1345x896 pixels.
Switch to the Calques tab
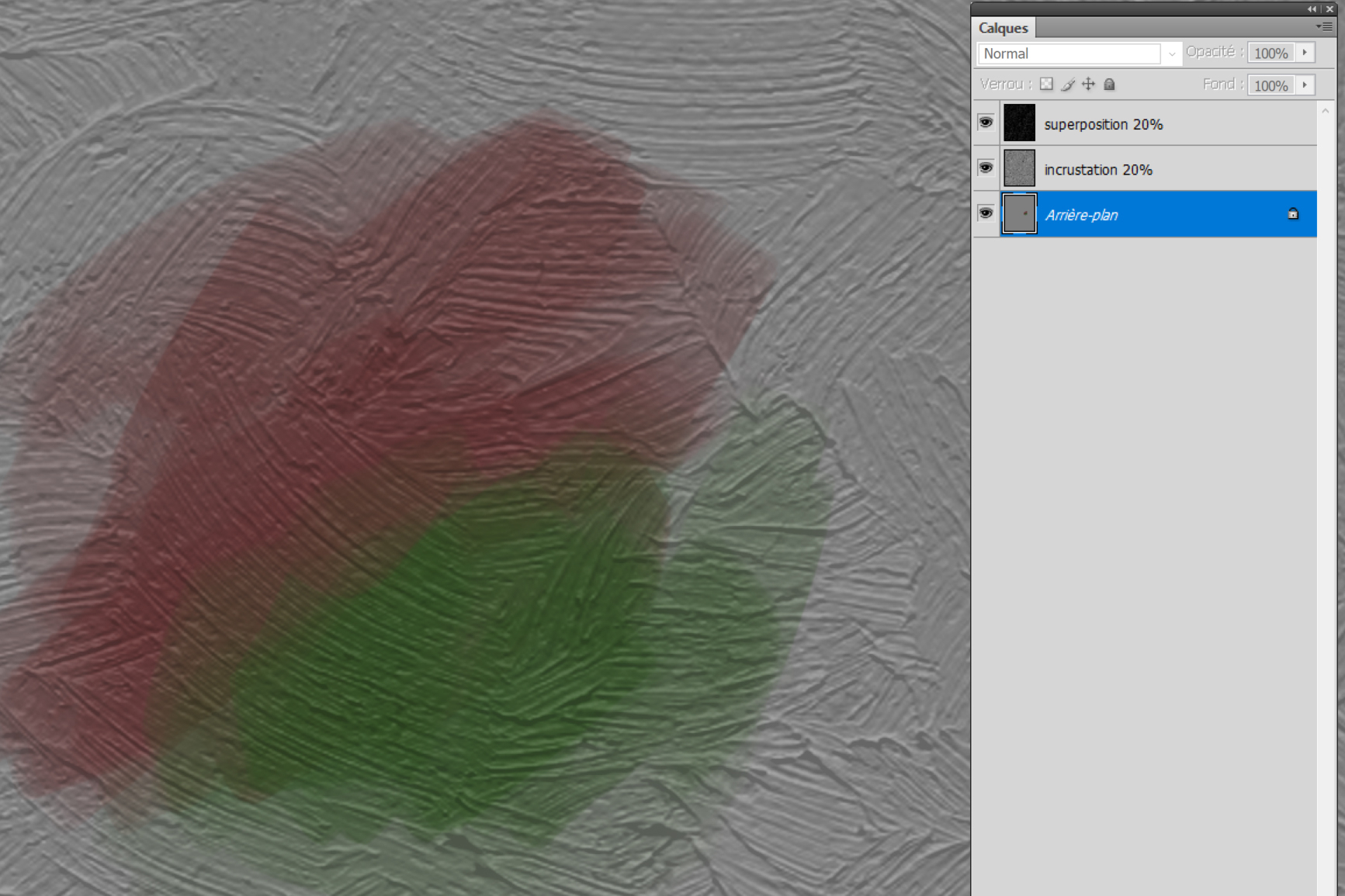click(x=1004, y=27)
